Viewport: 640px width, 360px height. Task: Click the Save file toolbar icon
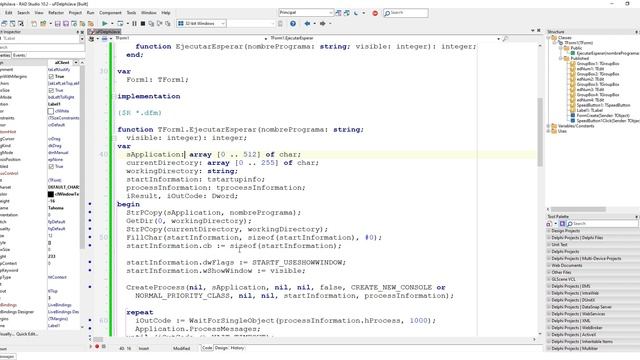pyautogui.click(x=58, y=24)
